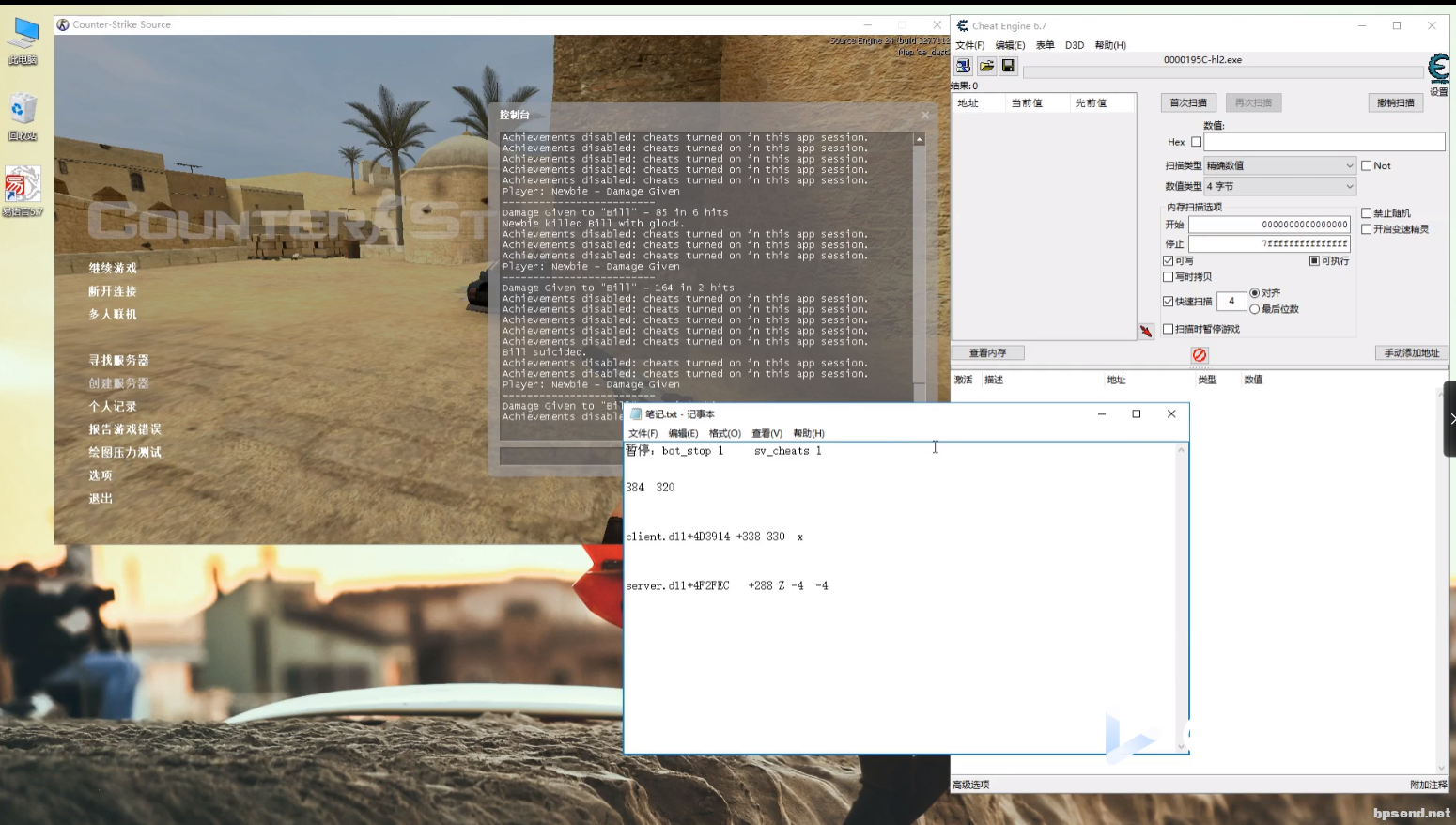The height and width of the screenshot is (825, 1456).
Task: Open Cheat Engine settings logo icon
Action: click(x=1438, y=69)
